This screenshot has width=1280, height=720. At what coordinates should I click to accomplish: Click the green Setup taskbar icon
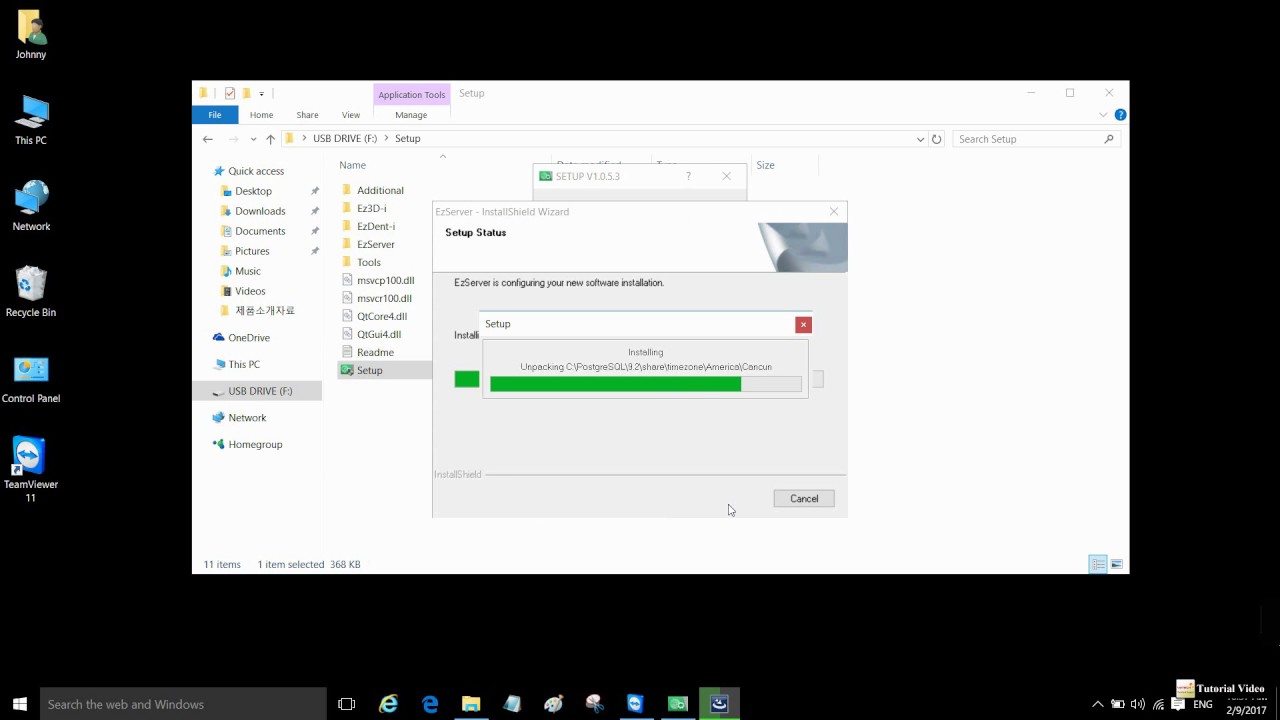tap(677, 704)
